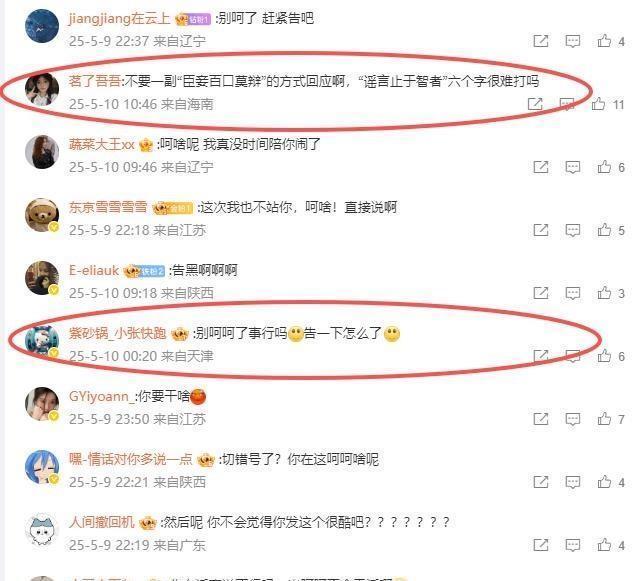Image resolution: width=638 pixels, height=581 pixels.
Task: Click 人间撤回机's cat avatar
Action: point(42,530)
